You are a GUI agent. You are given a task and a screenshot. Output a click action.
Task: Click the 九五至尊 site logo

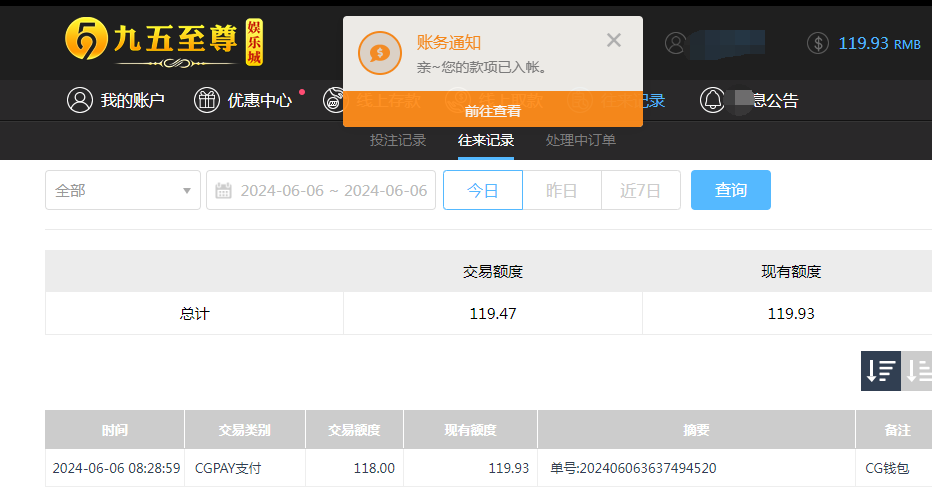tap(165, 42)
